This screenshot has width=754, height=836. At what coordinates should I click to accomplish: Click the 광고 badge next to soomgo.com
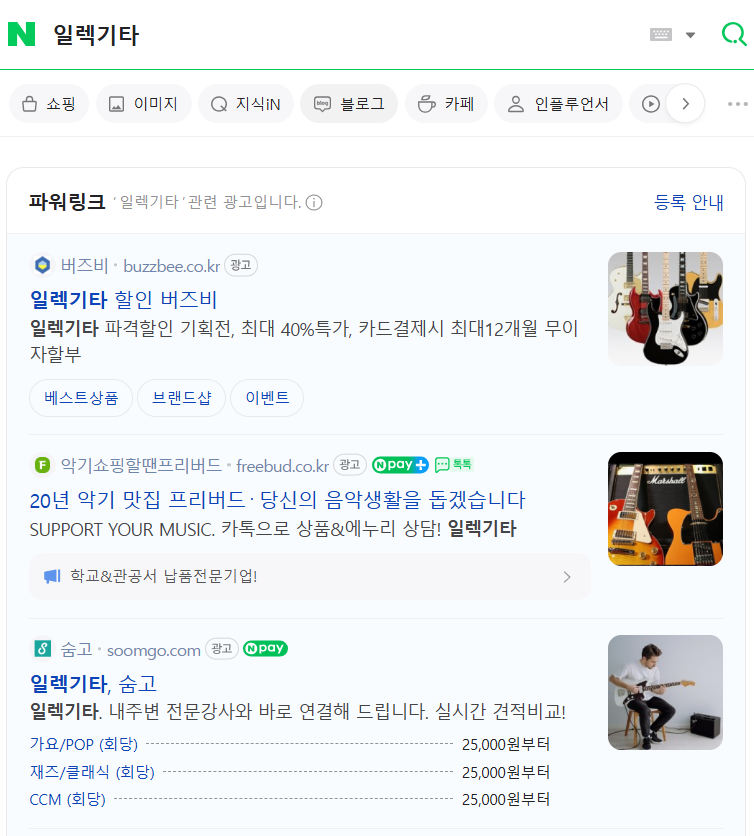pos(222,648)
